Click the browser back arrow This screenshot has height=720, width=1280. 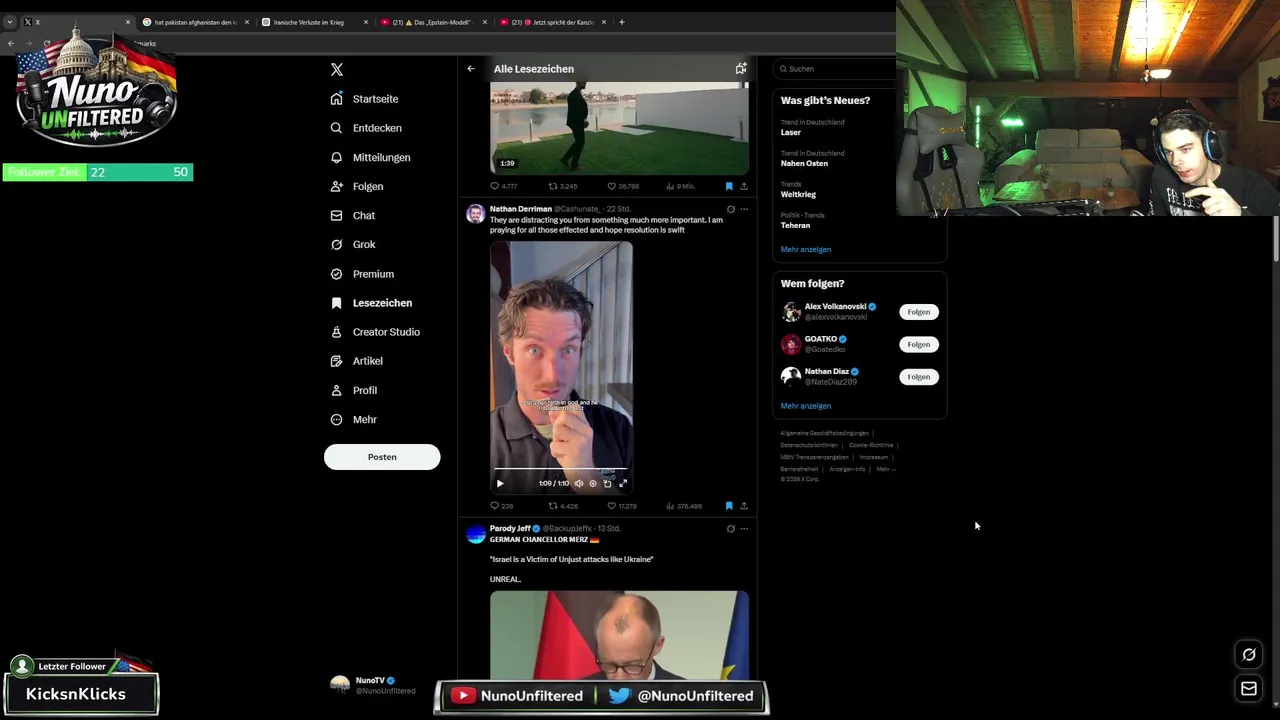11,43
